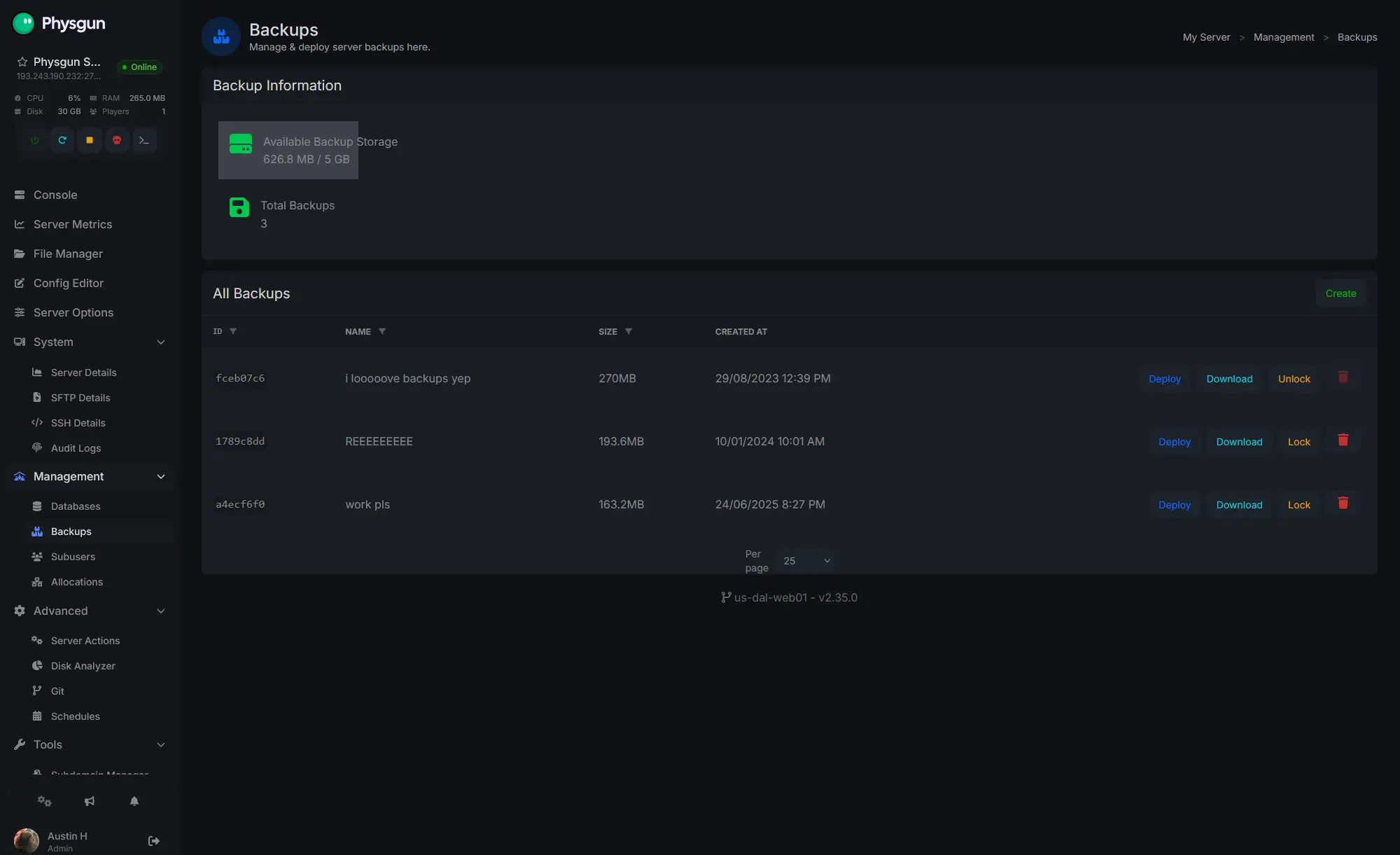
Task: Click the trash icon for i looooove backups yep
Action: click(1343, 377)
